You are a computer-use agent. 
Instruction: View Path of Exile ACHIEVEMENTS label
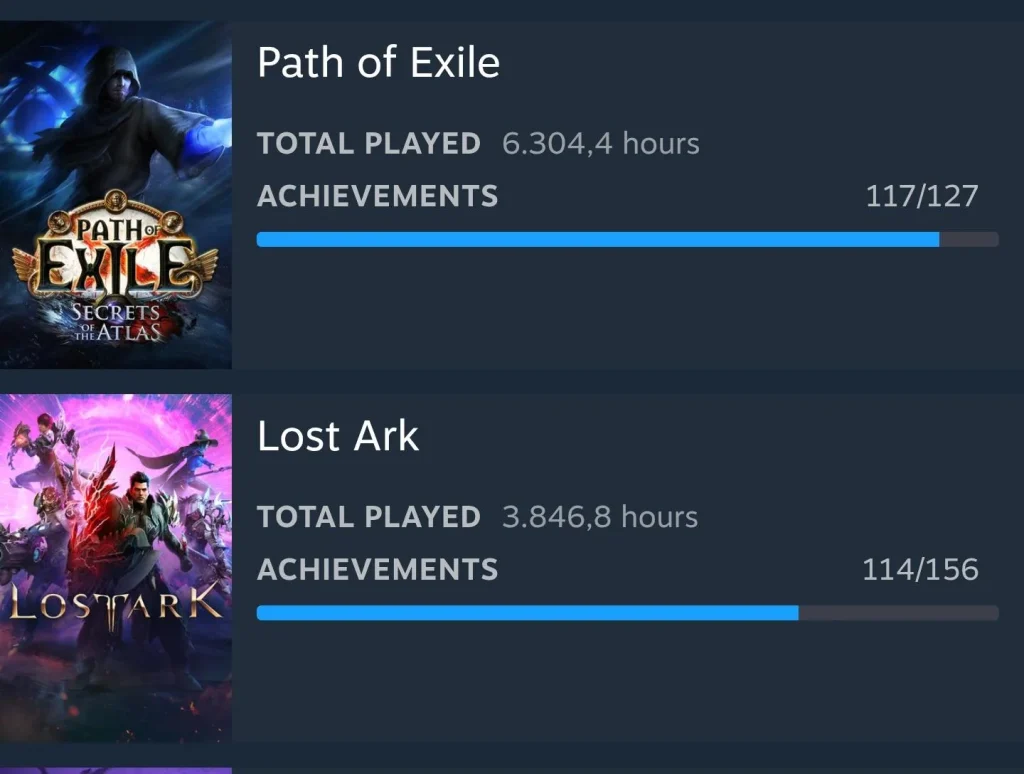377,196
